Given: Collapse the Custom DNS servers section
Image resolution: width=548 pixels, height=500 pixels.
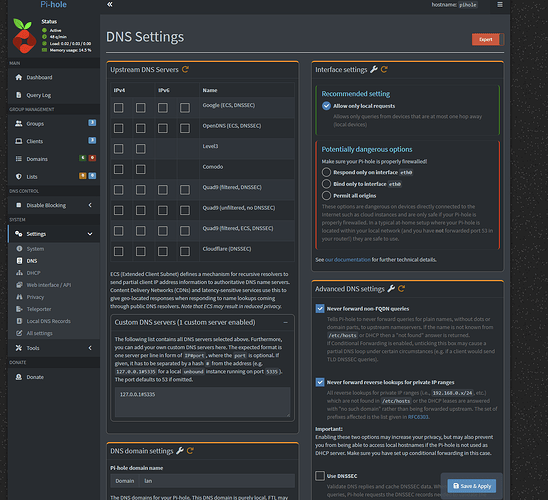Looking at the screenshot, I should [x=286, y=323].
